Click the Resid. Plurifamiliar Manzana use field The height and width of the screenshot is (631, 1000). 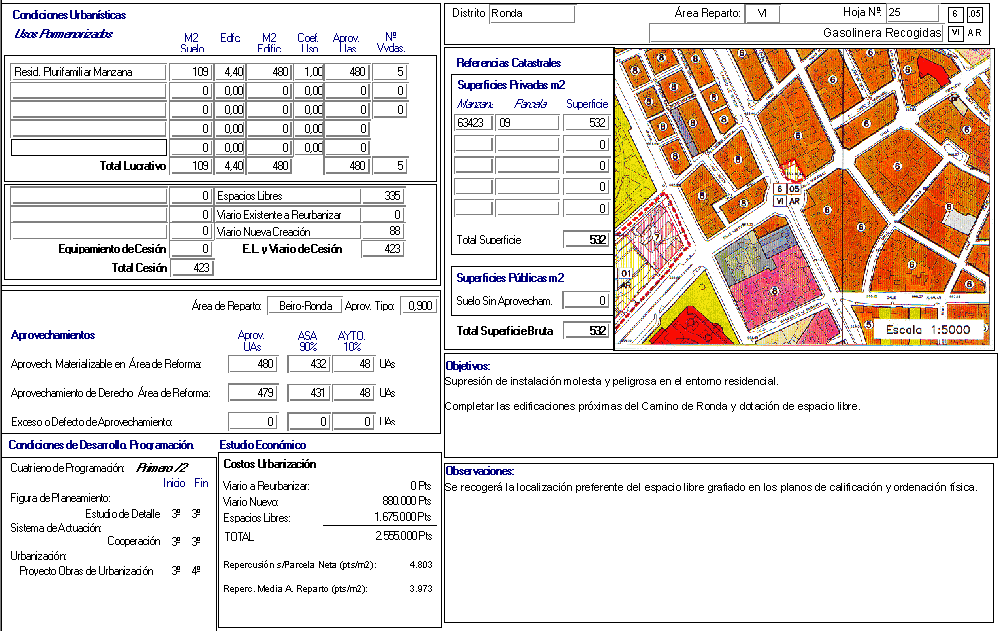coord(88,72)
